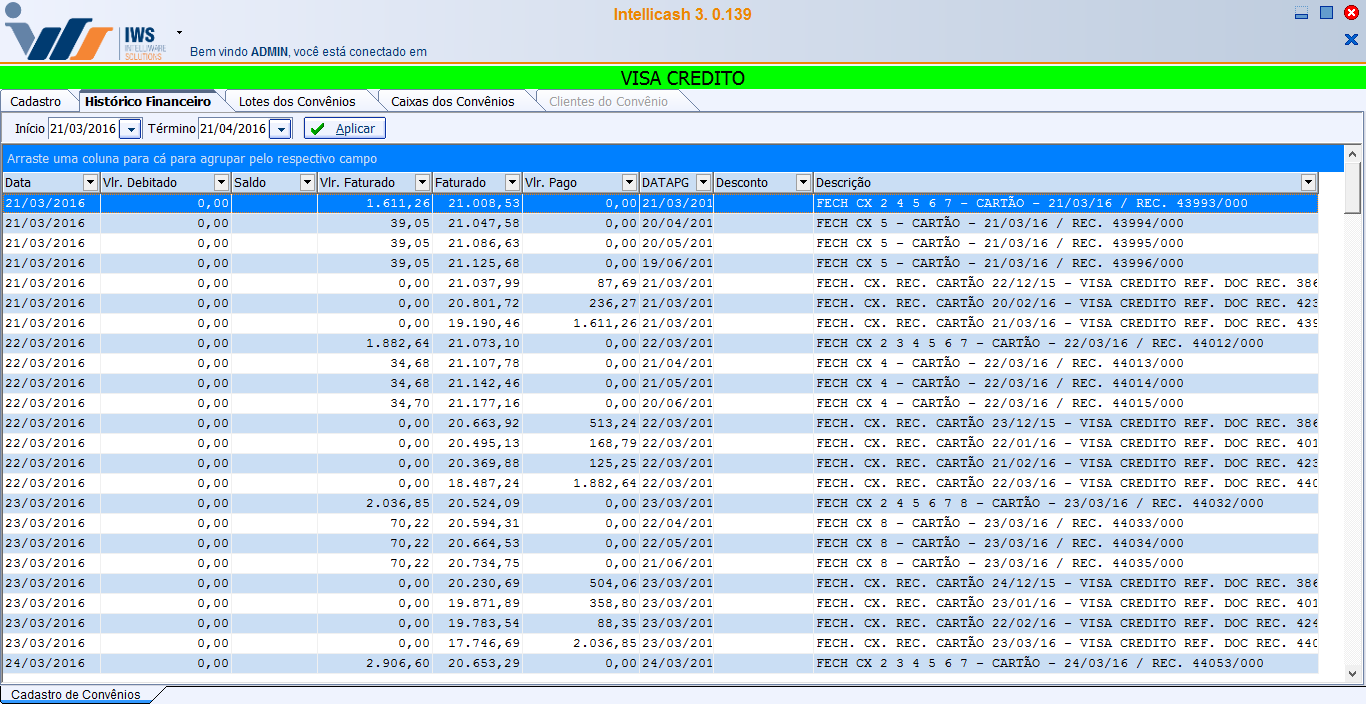Click the Início date field

coord(83,129)
